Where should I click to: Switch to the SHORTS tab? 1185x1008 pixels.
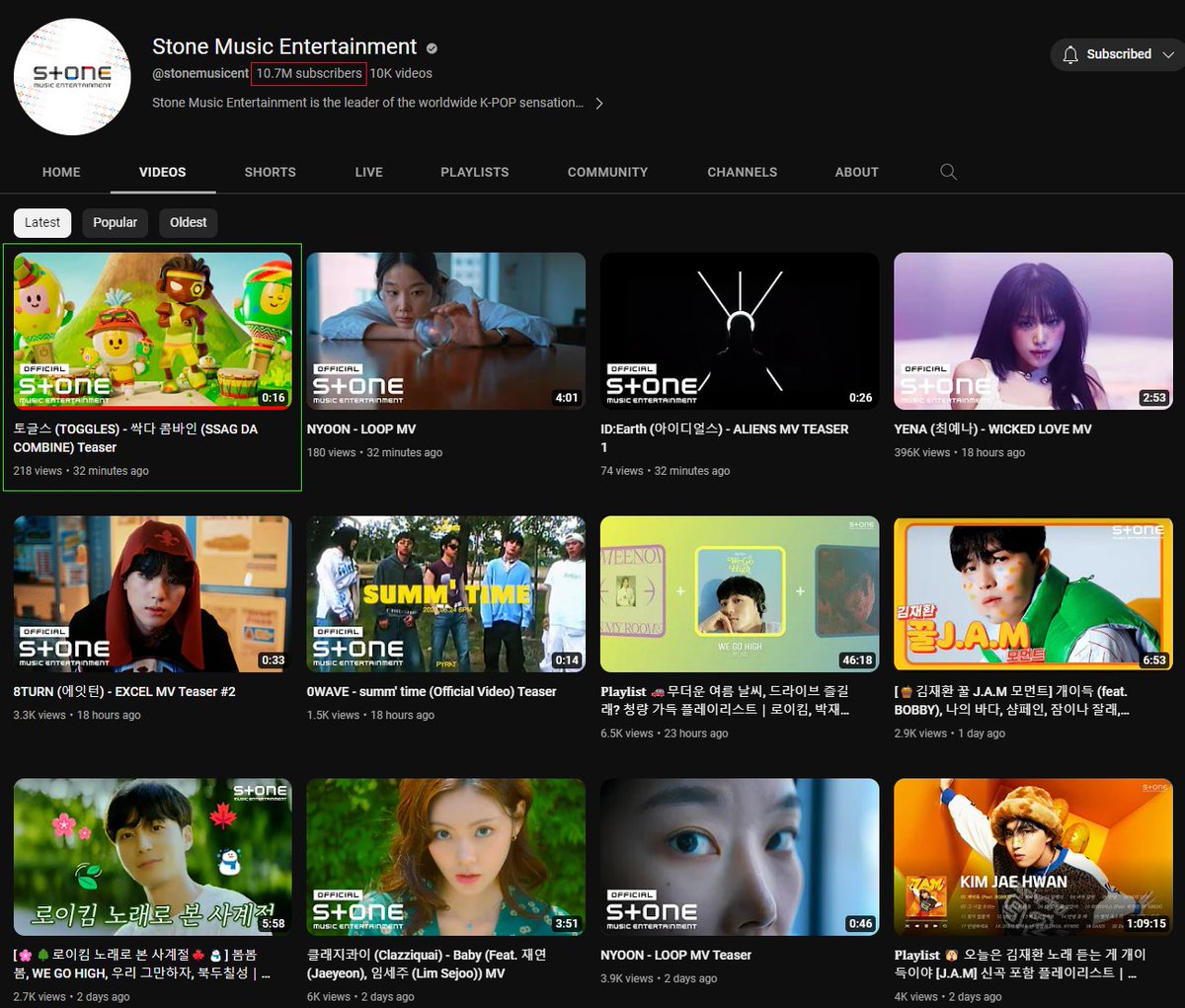270,172
